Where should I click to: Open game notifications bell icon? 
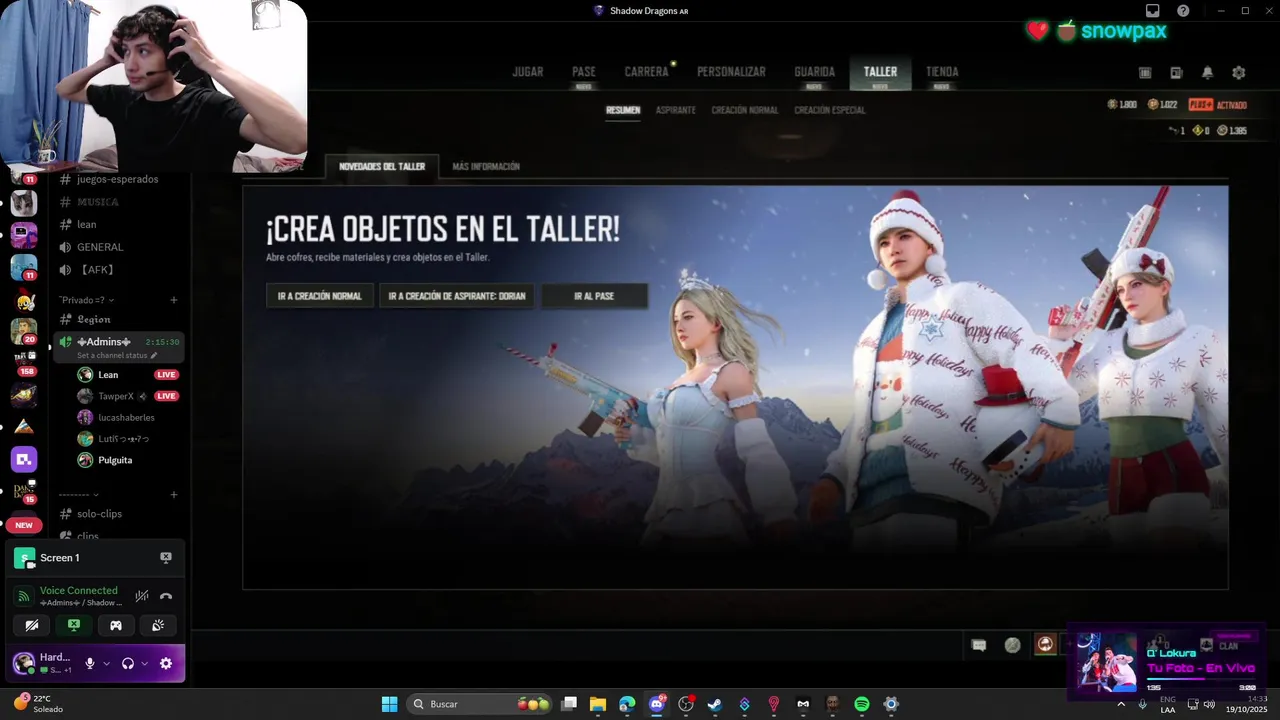pos(1208,73)
